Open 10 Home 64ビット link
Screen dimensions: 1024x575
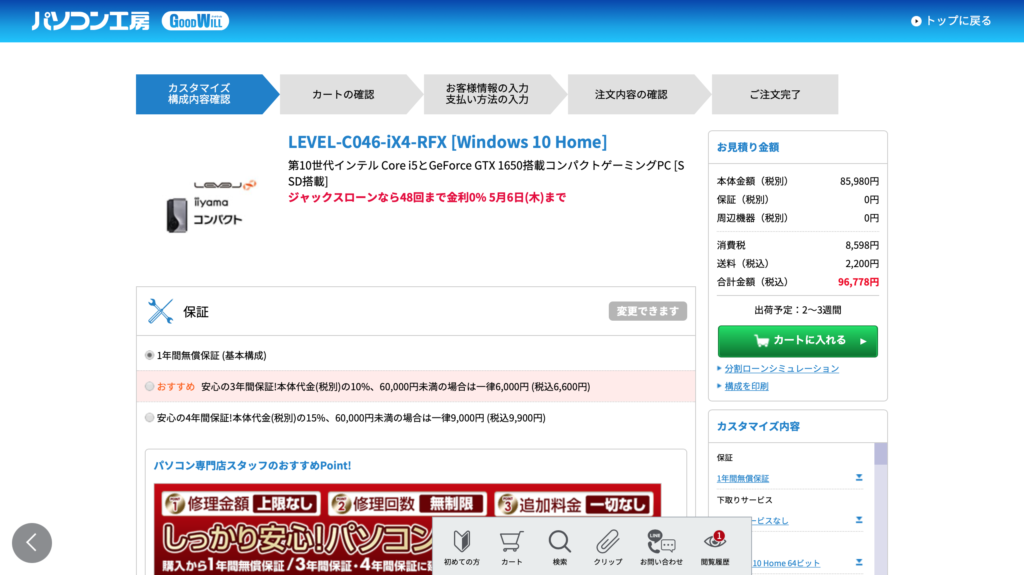786,563
